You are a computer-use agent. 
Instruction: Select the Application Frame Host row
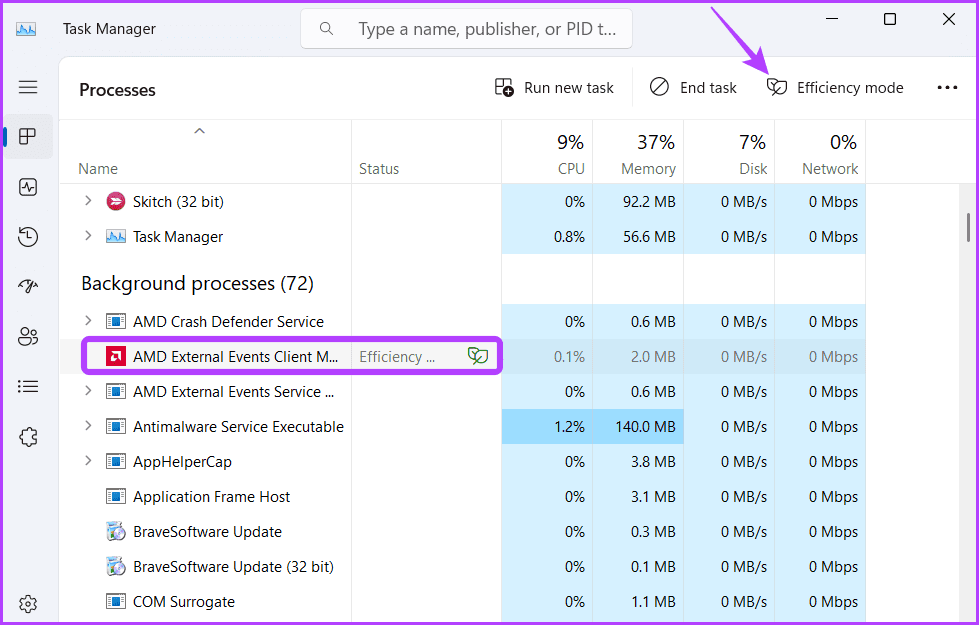pos(463,496)
